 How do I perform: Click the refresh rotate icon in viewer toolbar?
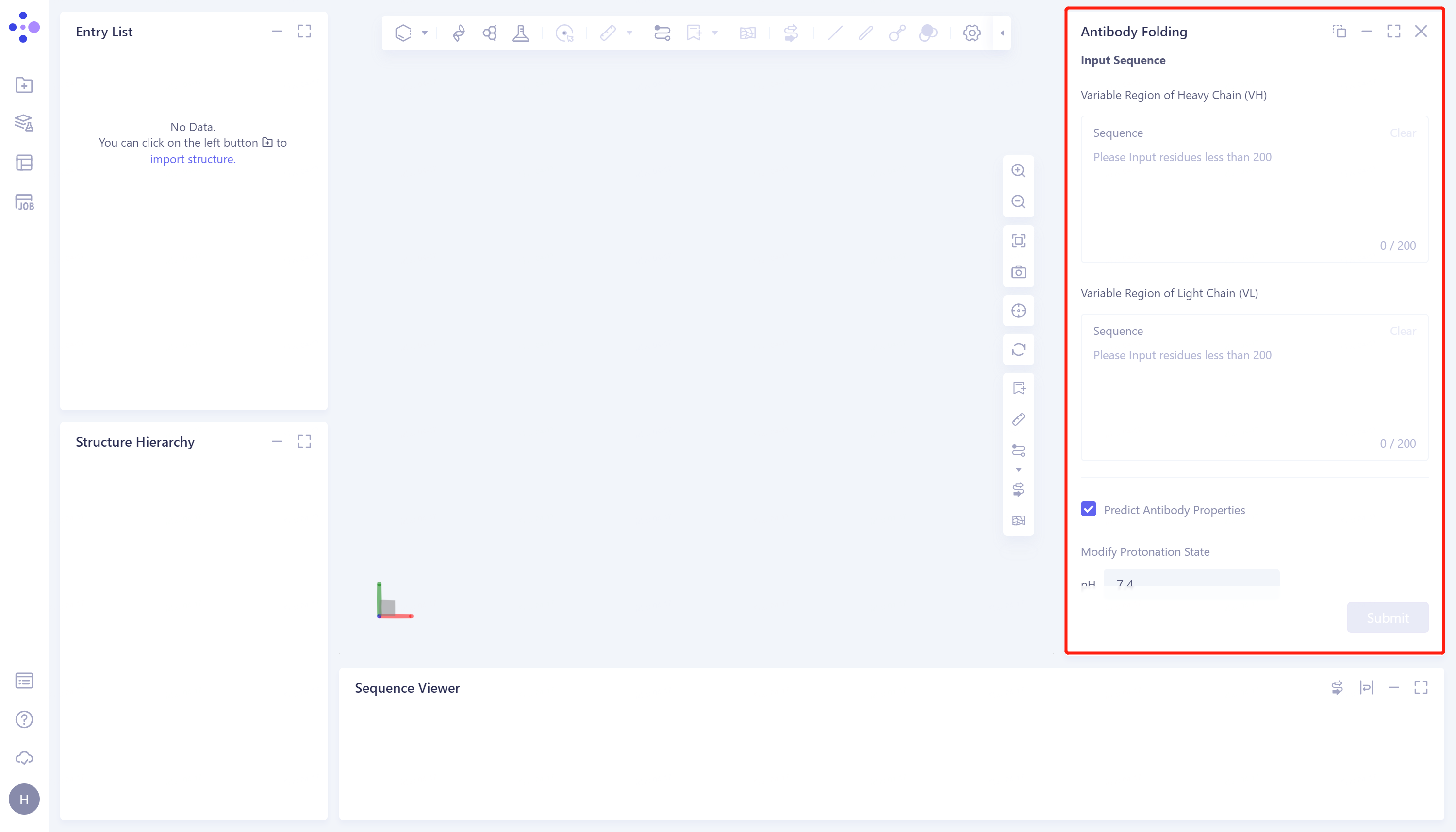1018,349
